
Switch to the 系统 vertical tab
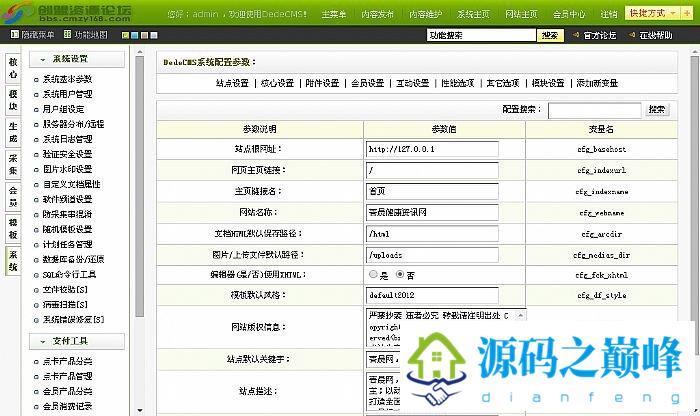tap(13, 261)
